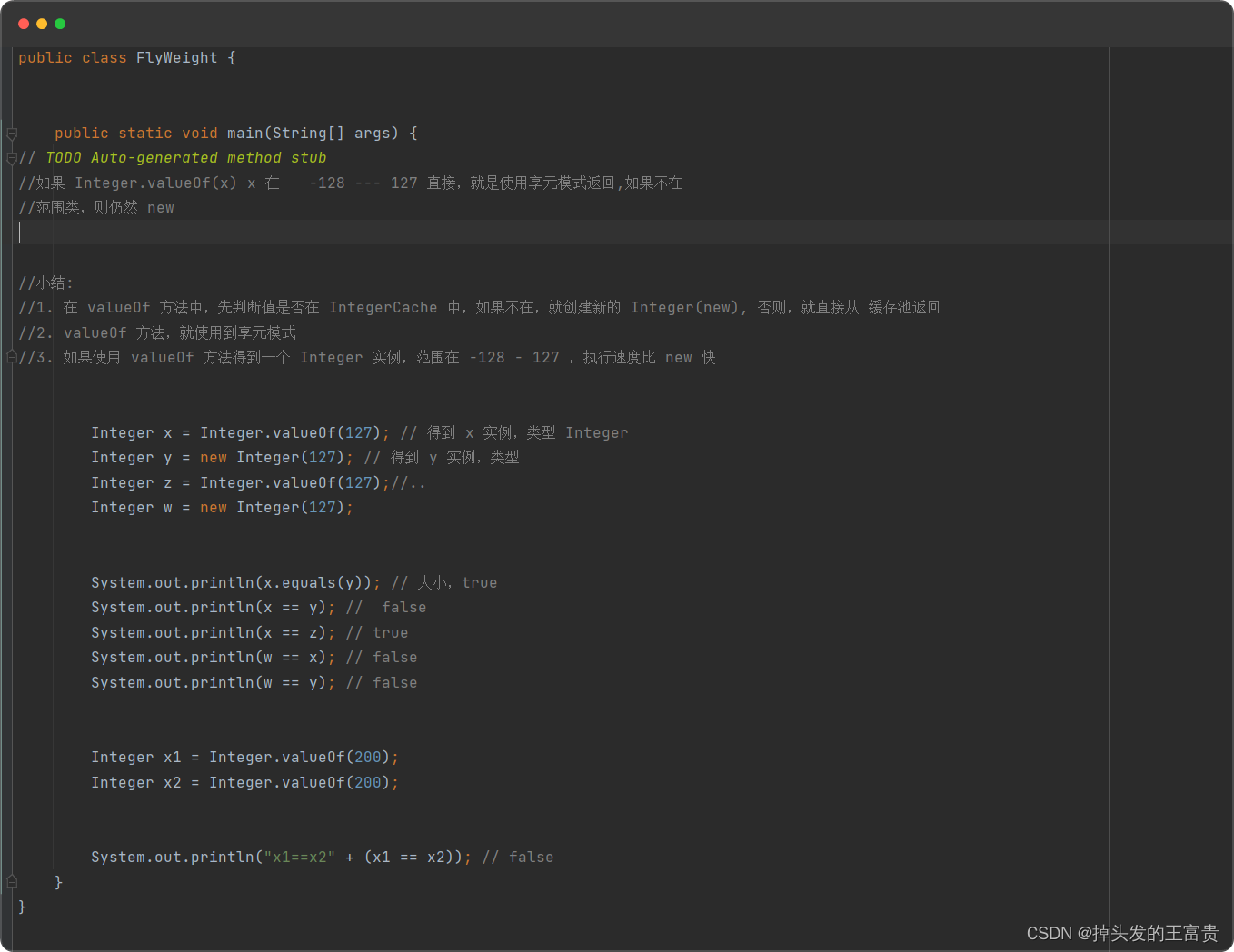Screen dimensions: 1234x952
Task: Click the 'System.out.println(x == y);' statement
Action: [x=214, y=608]
